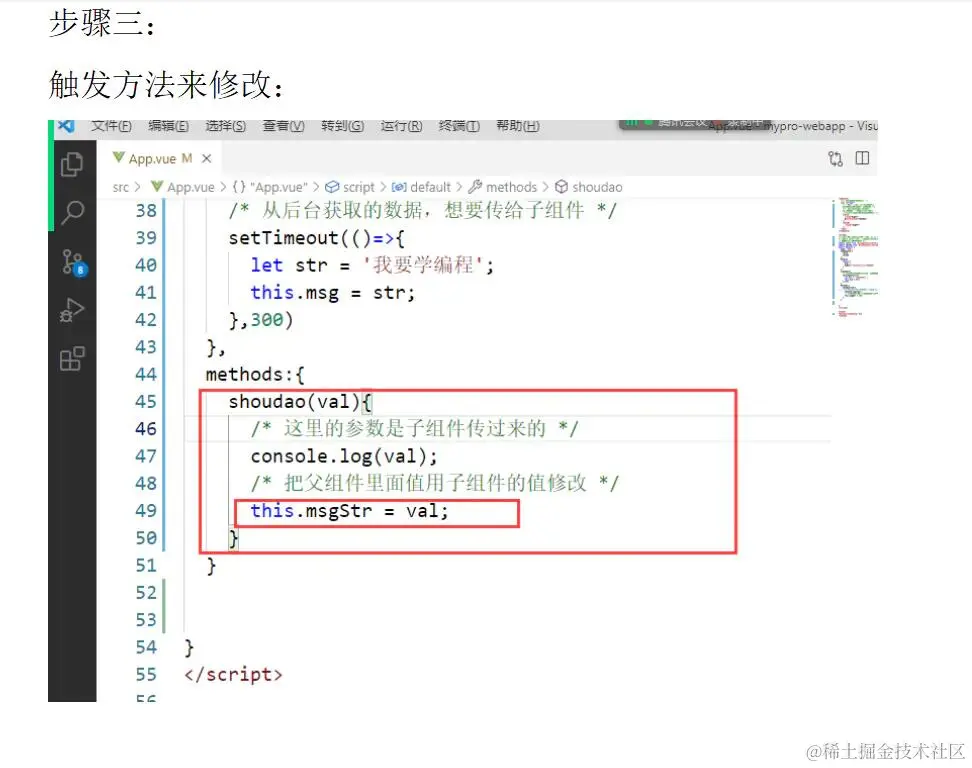This screenshot has height=768, width=972.
Task: Open the 文件(F) menu
Action: coord(111,126)
